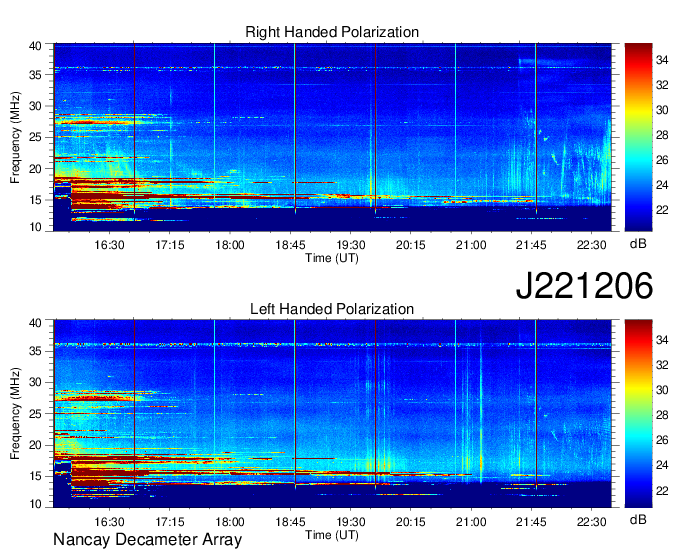Click 20:15 tick on Right Handed time axis

point(411,245)
